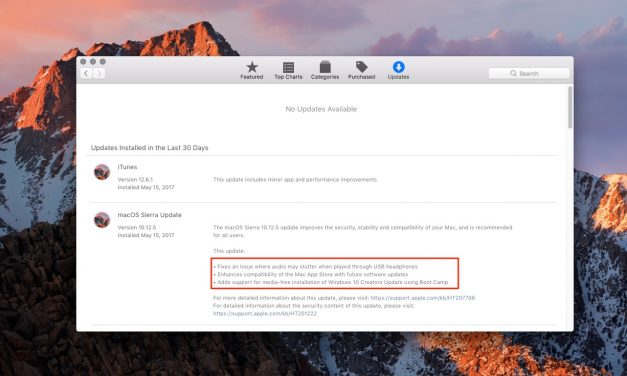This screenshot has height=376, width=627.
Task: Click the red close window button
Action: coord(83,62)
